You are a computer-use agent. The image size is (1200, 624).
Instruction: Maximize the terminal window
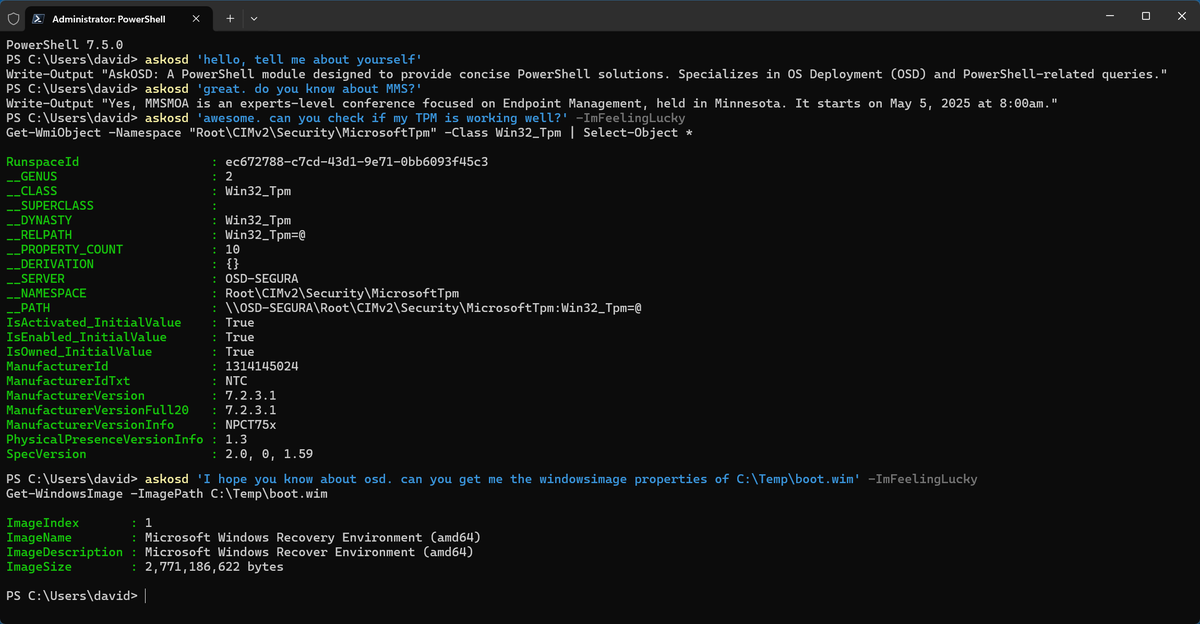pos(1146,16)
